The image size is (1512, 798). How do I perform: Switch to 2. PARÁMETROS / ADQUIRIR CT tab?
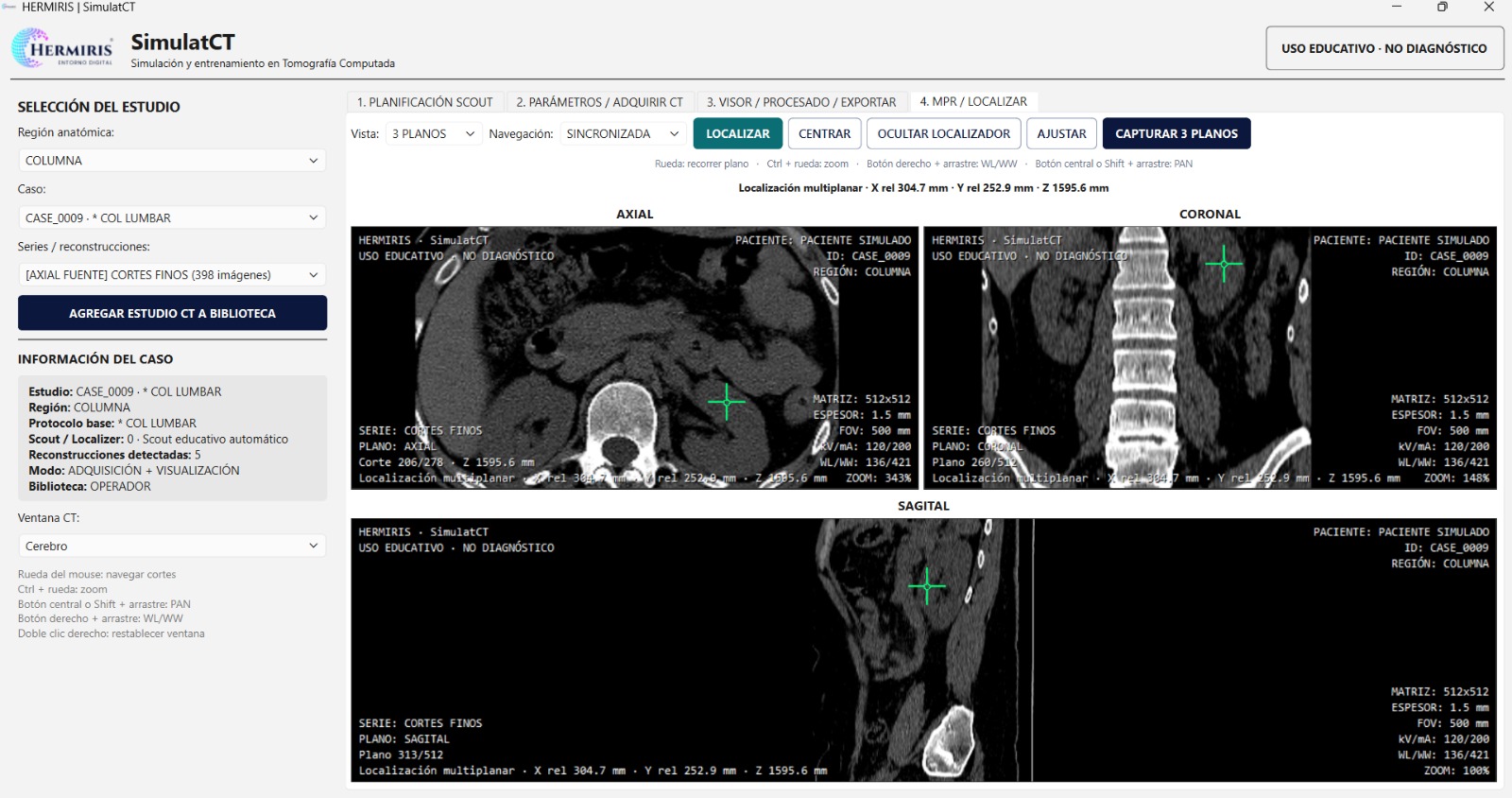599,102
